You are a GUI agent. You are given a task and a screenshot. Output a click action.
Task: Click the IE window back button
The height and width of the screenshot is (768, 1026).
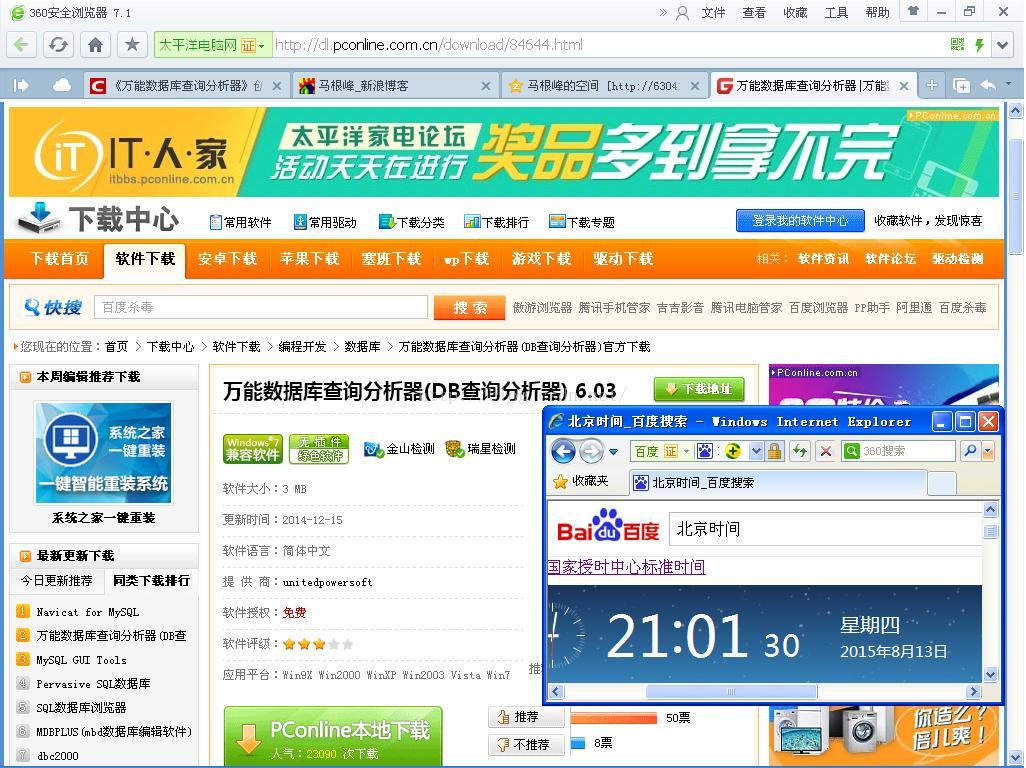(x=564, y=451)
